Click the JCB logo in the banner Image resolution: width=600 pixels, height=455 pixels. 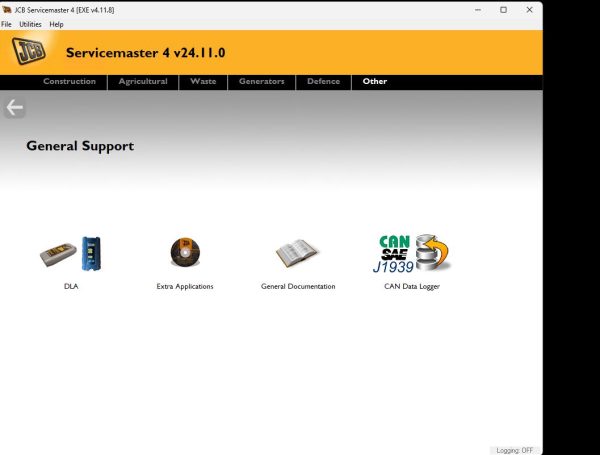(29, 51)
